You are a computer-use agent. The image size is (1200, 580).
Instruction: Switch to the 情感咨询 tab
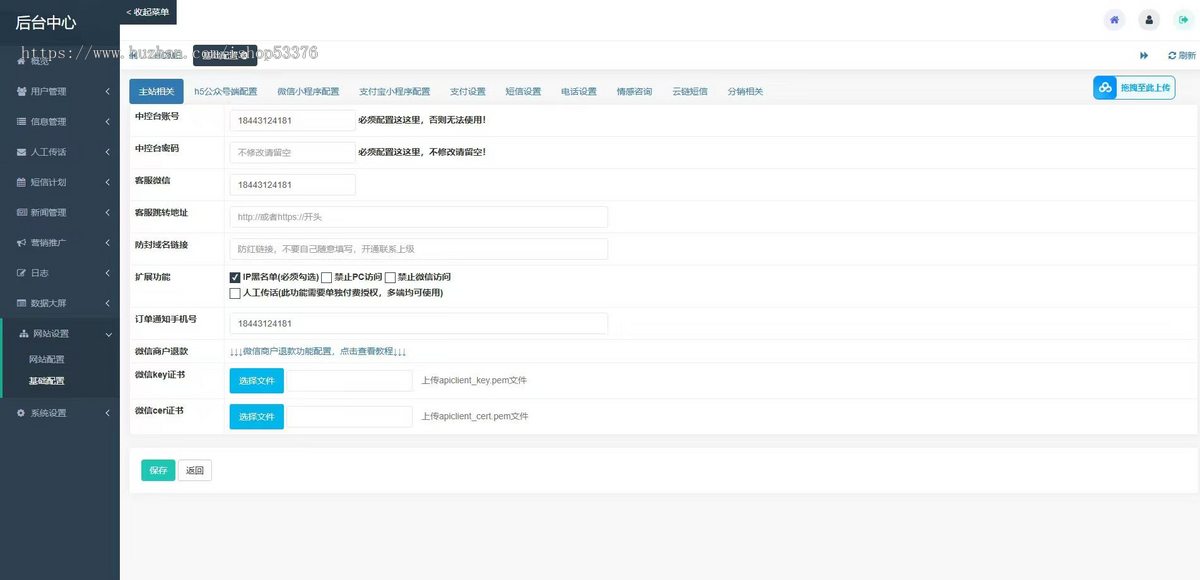tap(634, 91)
